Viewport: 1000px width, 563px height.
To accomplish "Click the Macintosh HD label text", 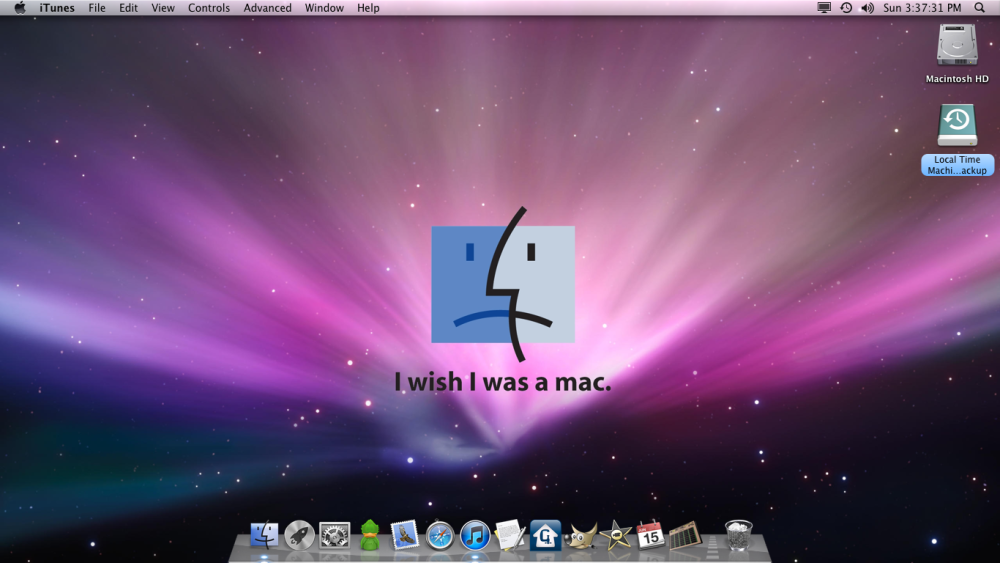I will tap(957, 79).
